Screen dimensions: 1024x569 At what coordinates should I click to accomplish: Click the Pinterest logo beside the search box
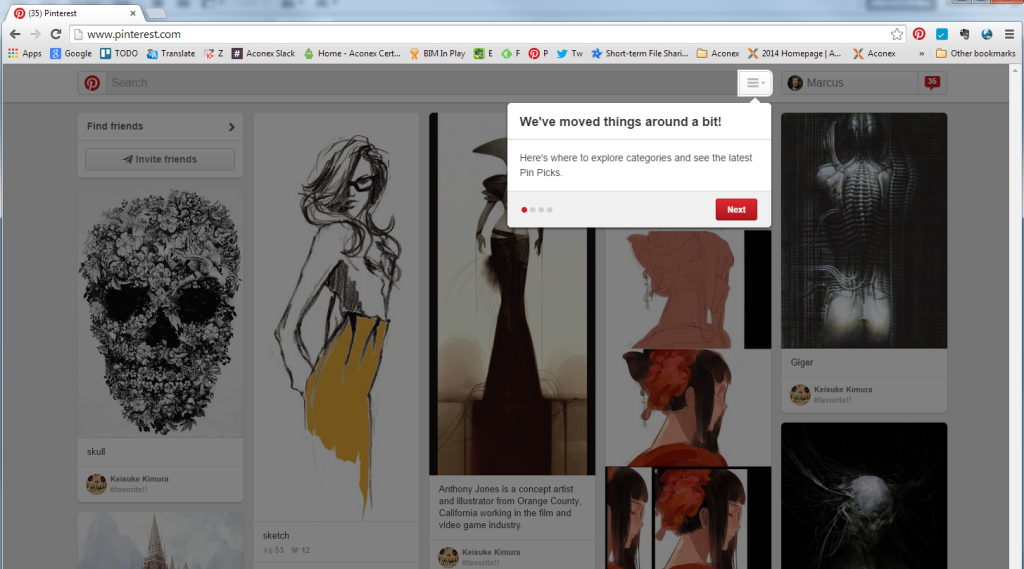coord(92,83)
